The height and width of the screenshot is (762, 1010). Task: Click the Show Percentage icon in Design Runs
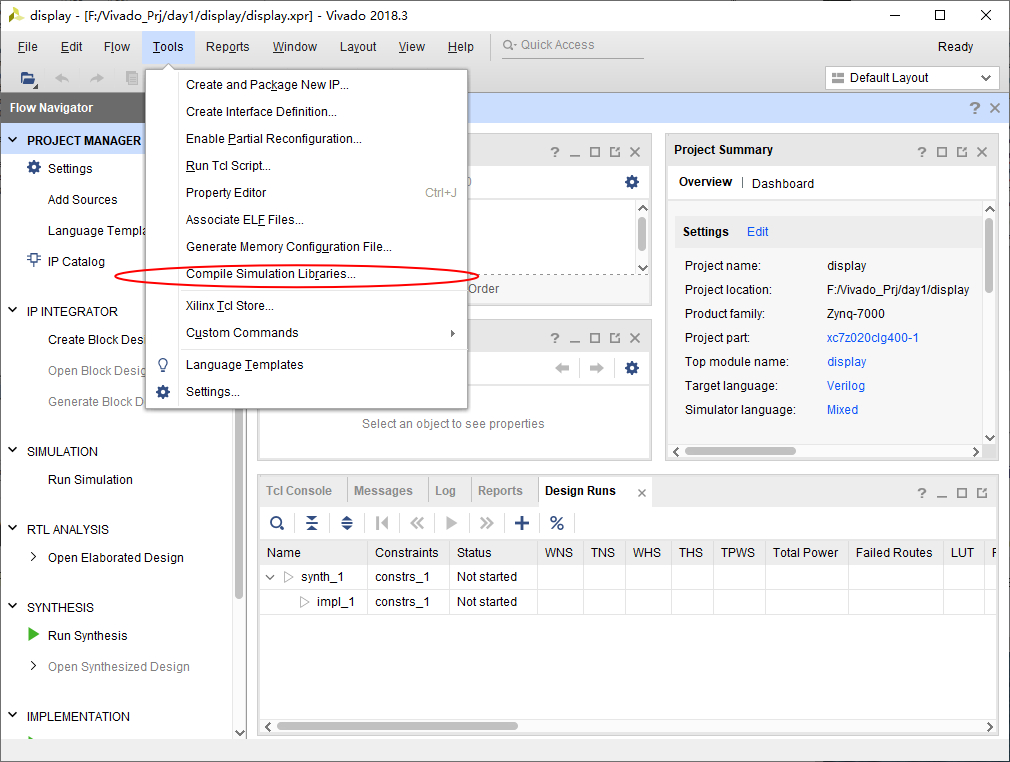point(557,523)
